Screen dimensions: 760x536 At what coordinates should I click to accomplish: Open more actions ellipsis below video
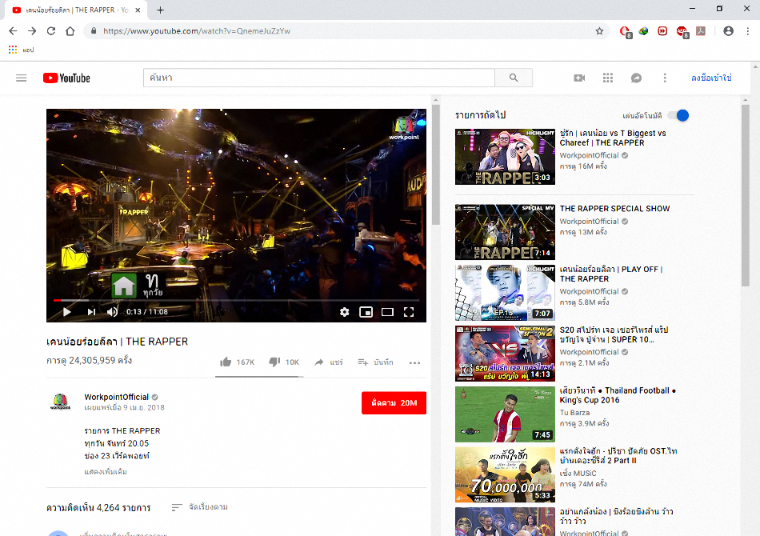pos(414,363)
